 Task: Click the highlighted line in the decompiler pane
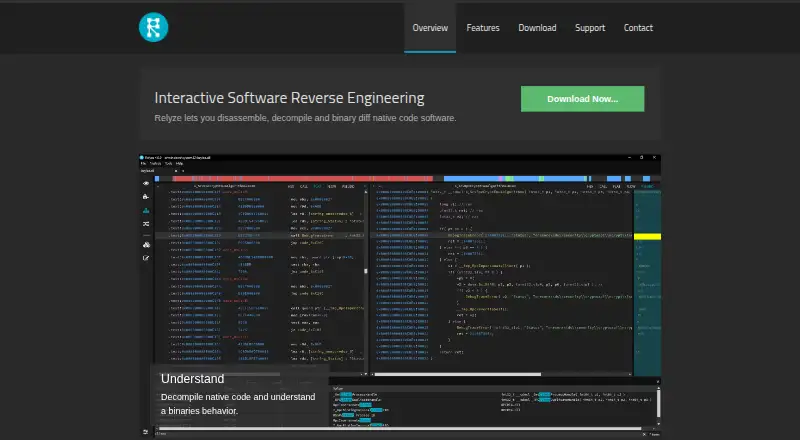pyautogui.click(x=502, y=235)
